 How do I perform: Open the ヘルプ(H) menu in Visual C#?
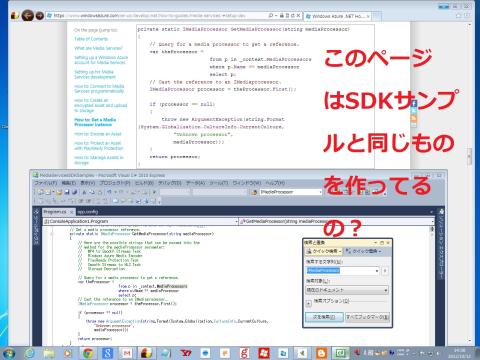click(275, 183)
